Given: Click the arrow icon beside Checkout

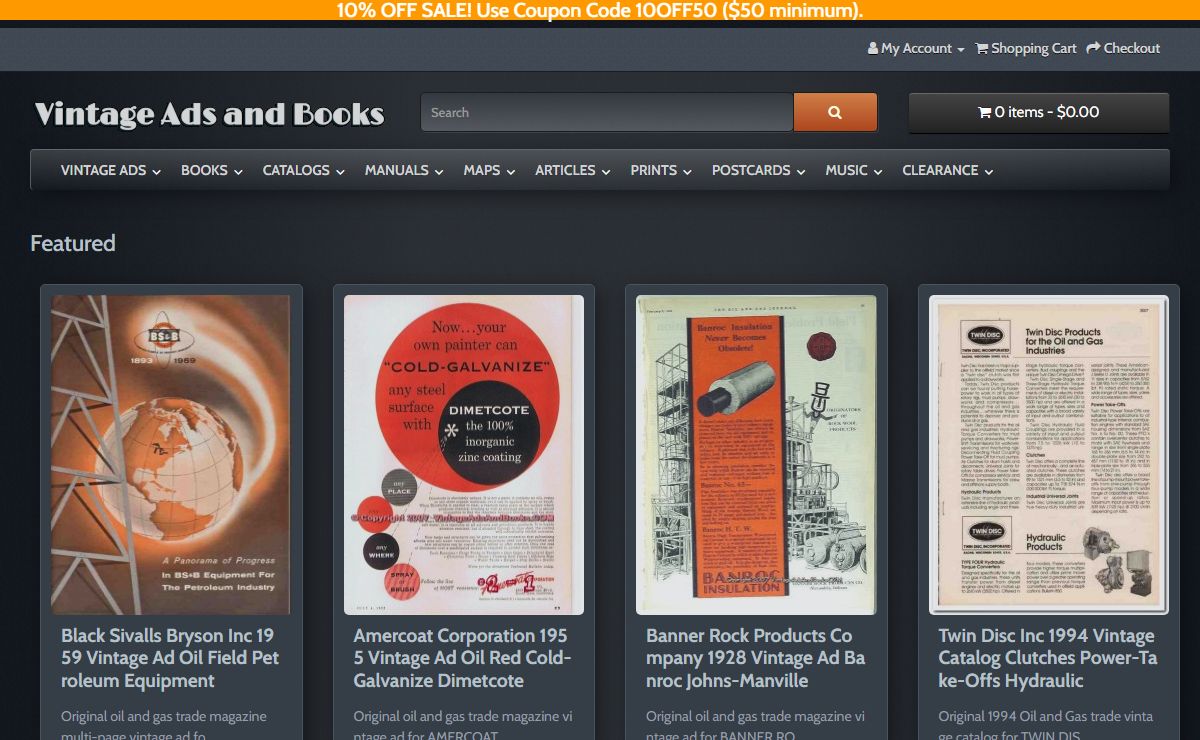Looking at the screenshot, I should pyautogui.click(x=1093, y=48).
